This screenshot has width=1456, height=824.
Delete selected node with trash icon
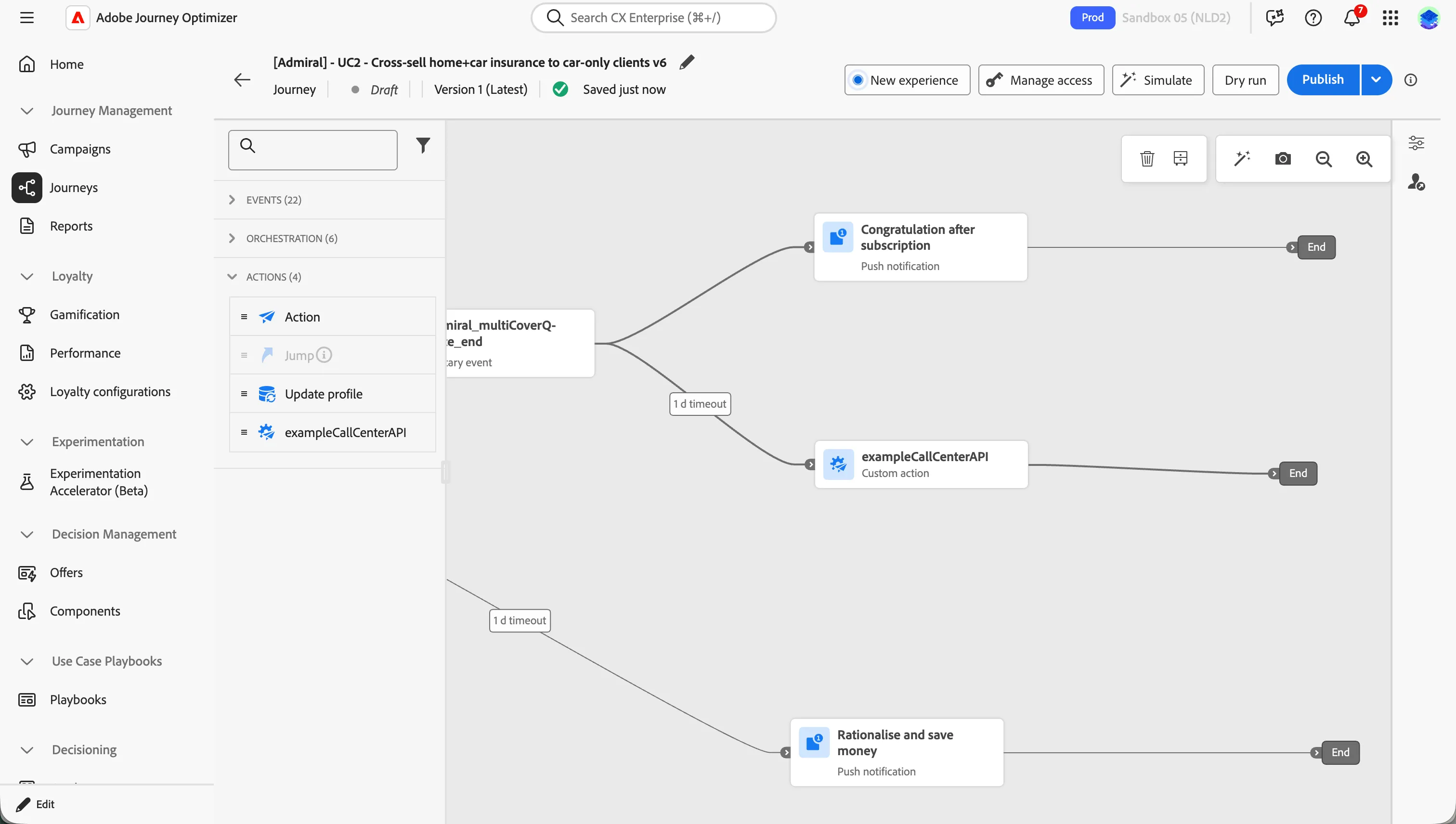[x=1147, y=158]
